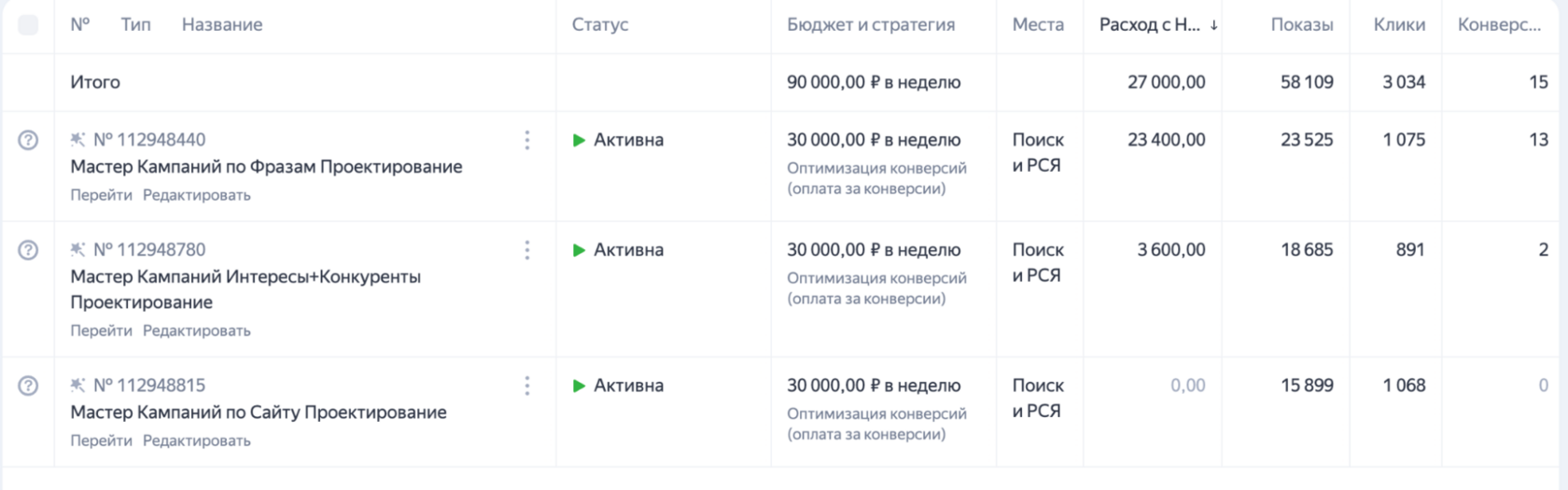The height and width of the screenshot is (490, 1568).
Task: Sort by Расход column arrow
Action: click(1213, 25)
